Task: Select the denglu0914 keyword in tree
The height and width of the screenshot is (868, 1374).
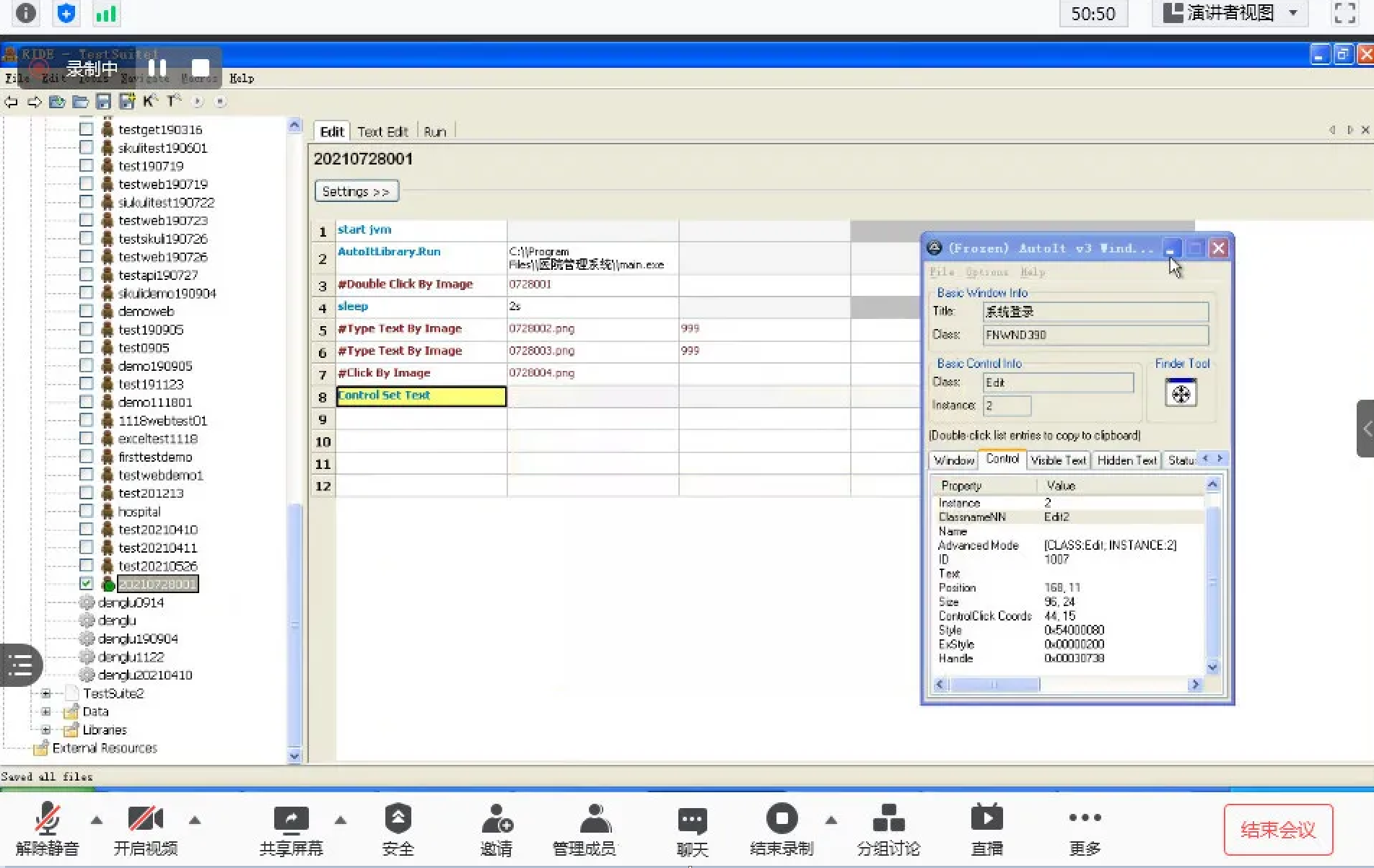Action: pos(131,602)
